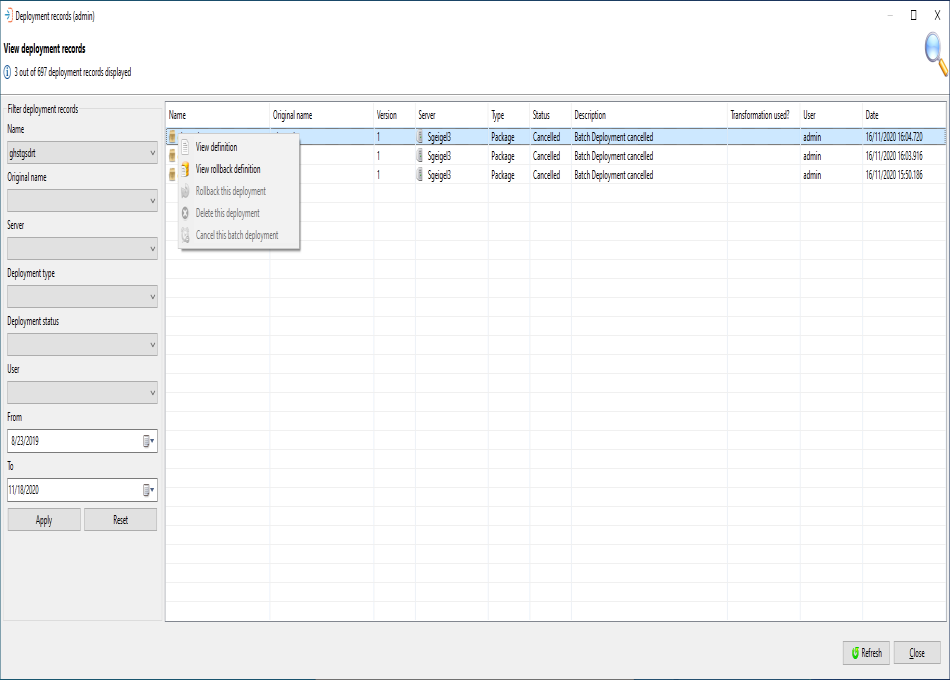Select date cell 16/11/2020 15:50.186
Screen dimensions: 950x680
click(x=894, y=175)
